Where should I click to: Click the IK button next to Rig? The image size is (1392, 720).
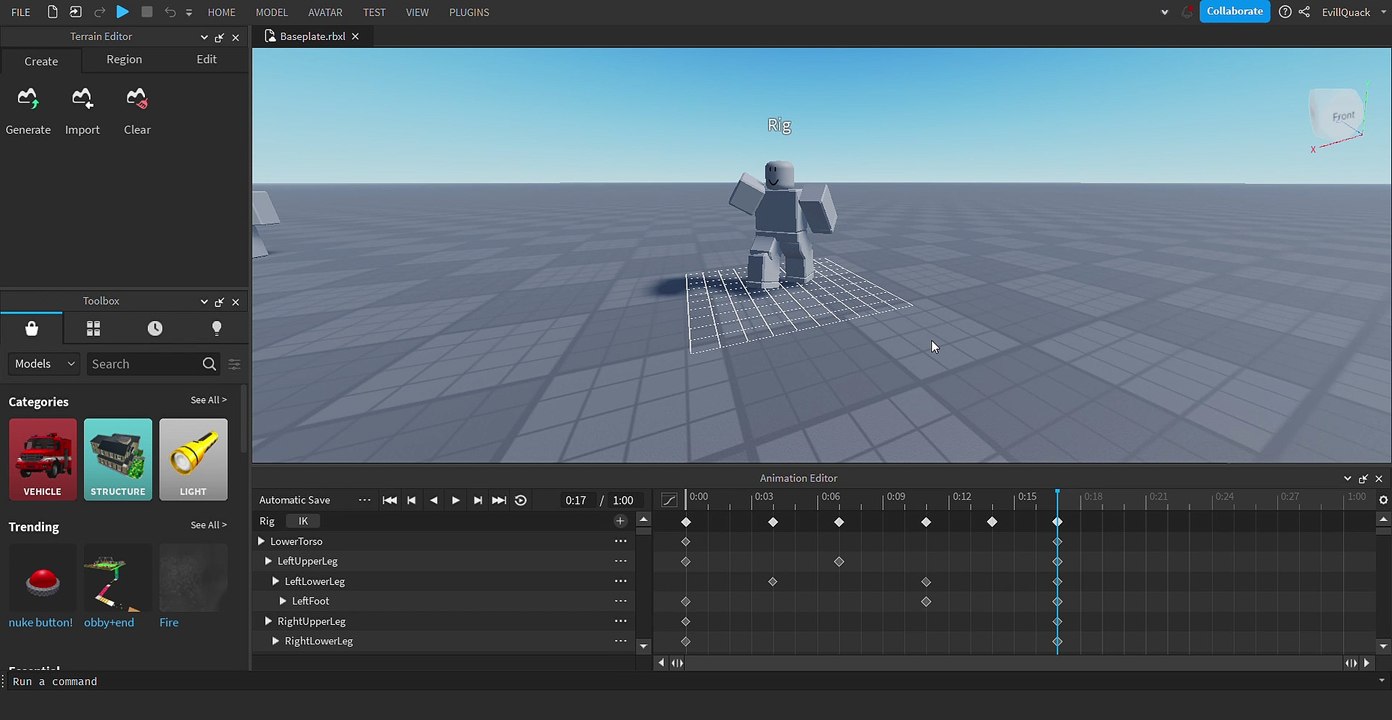pyautogui.click(x=303, y=521)
